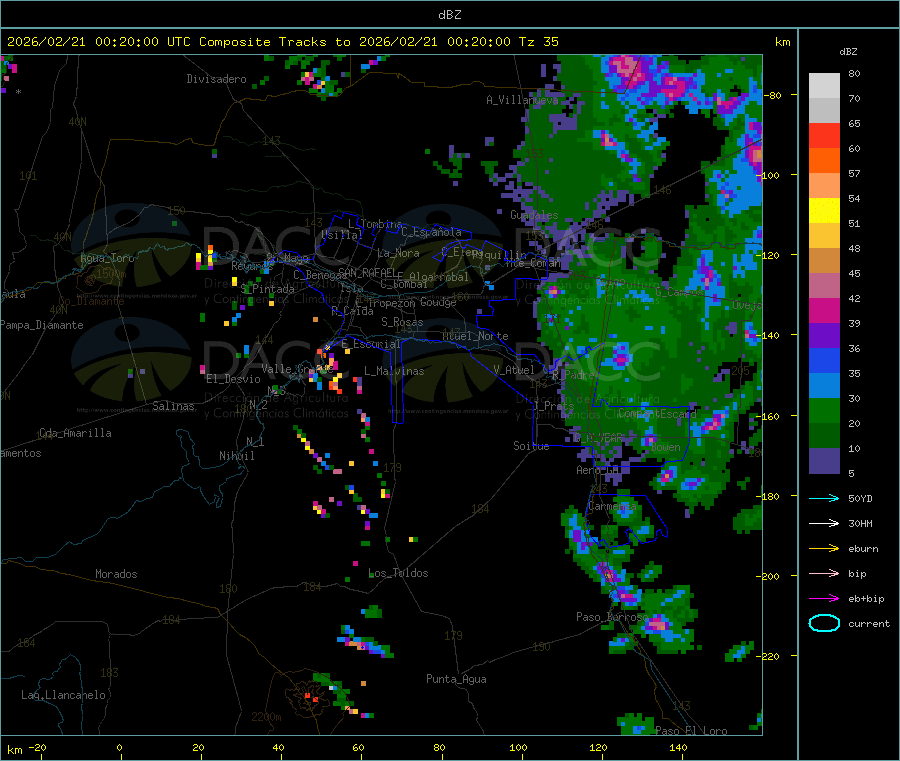
Task: Click the '57' value on the color scale
Action: (x=854, y=173)
